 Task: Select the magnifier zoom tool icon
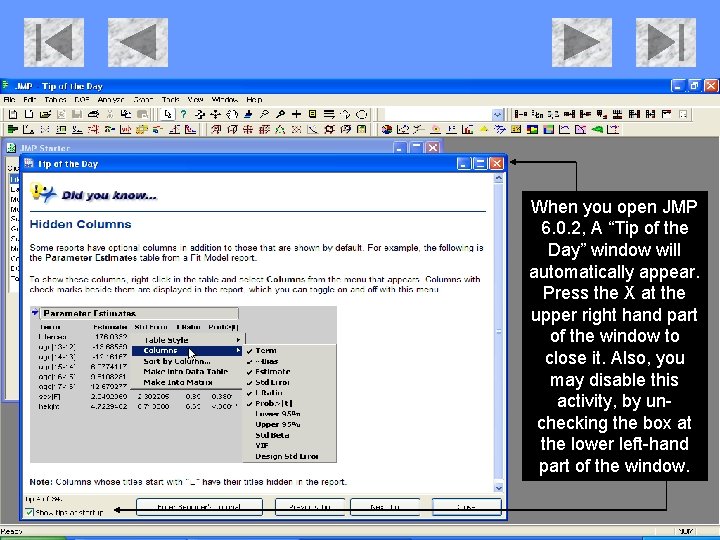(281, 114)
